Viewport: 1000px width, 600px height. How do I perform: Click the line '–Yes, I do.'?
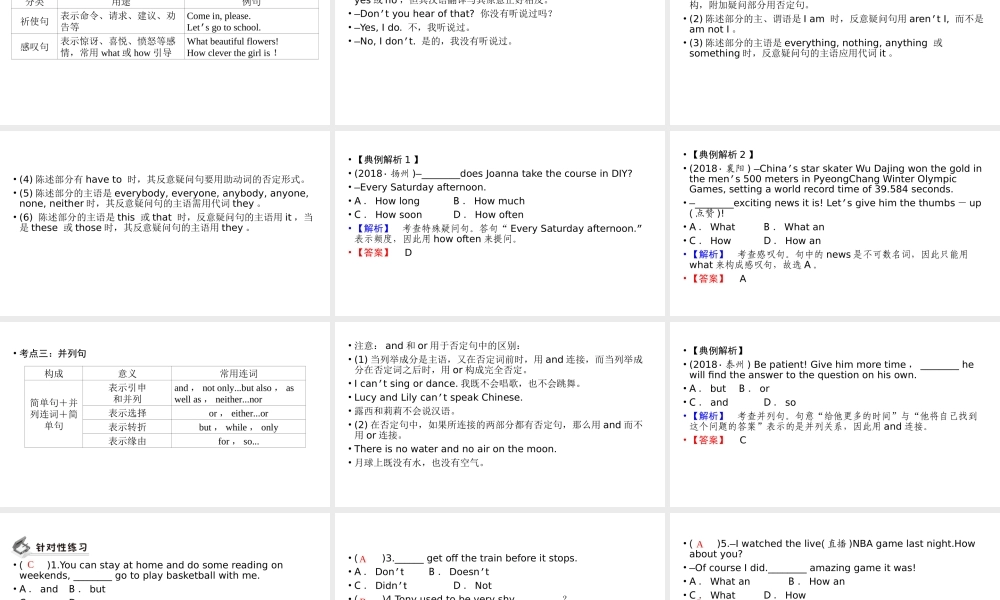[x=412, y=27]
